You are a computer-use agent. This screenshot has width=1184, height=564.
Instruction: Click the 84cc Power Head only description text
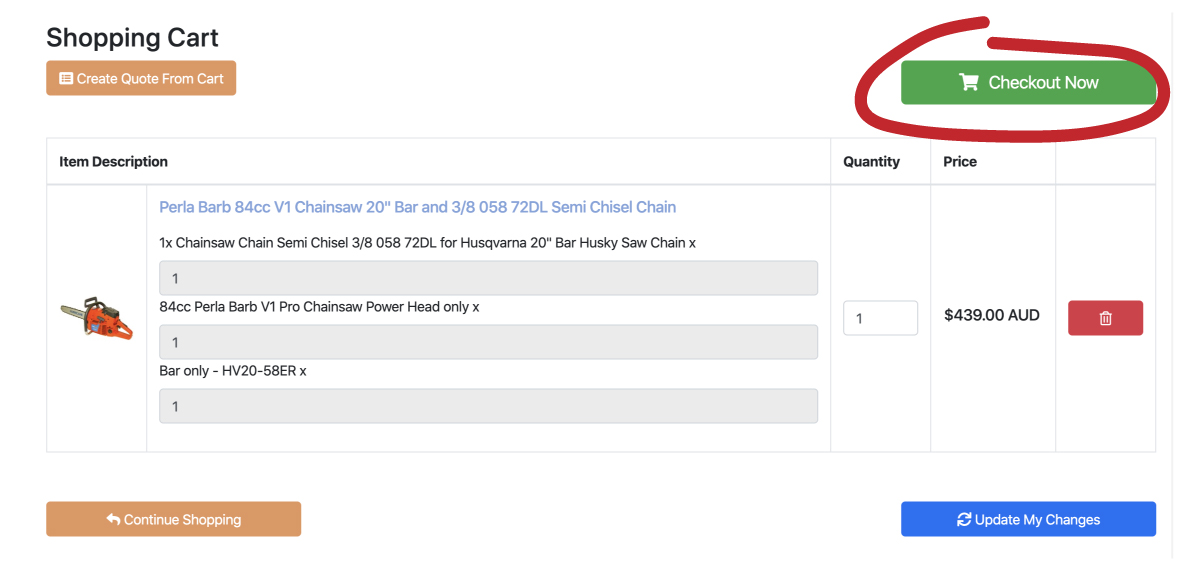click(319, 307)
